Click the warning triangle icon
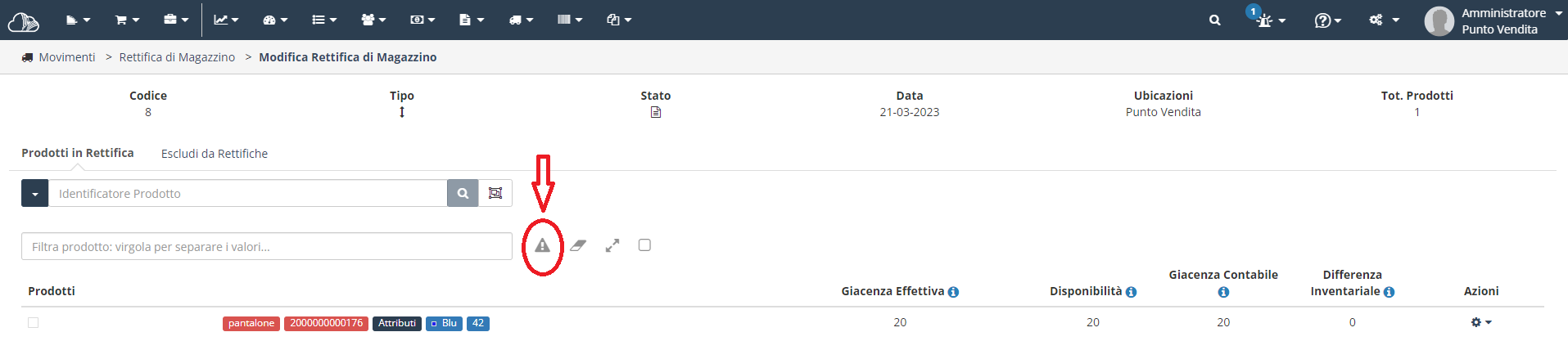1568x359 pixels. [x=542, y=245]
